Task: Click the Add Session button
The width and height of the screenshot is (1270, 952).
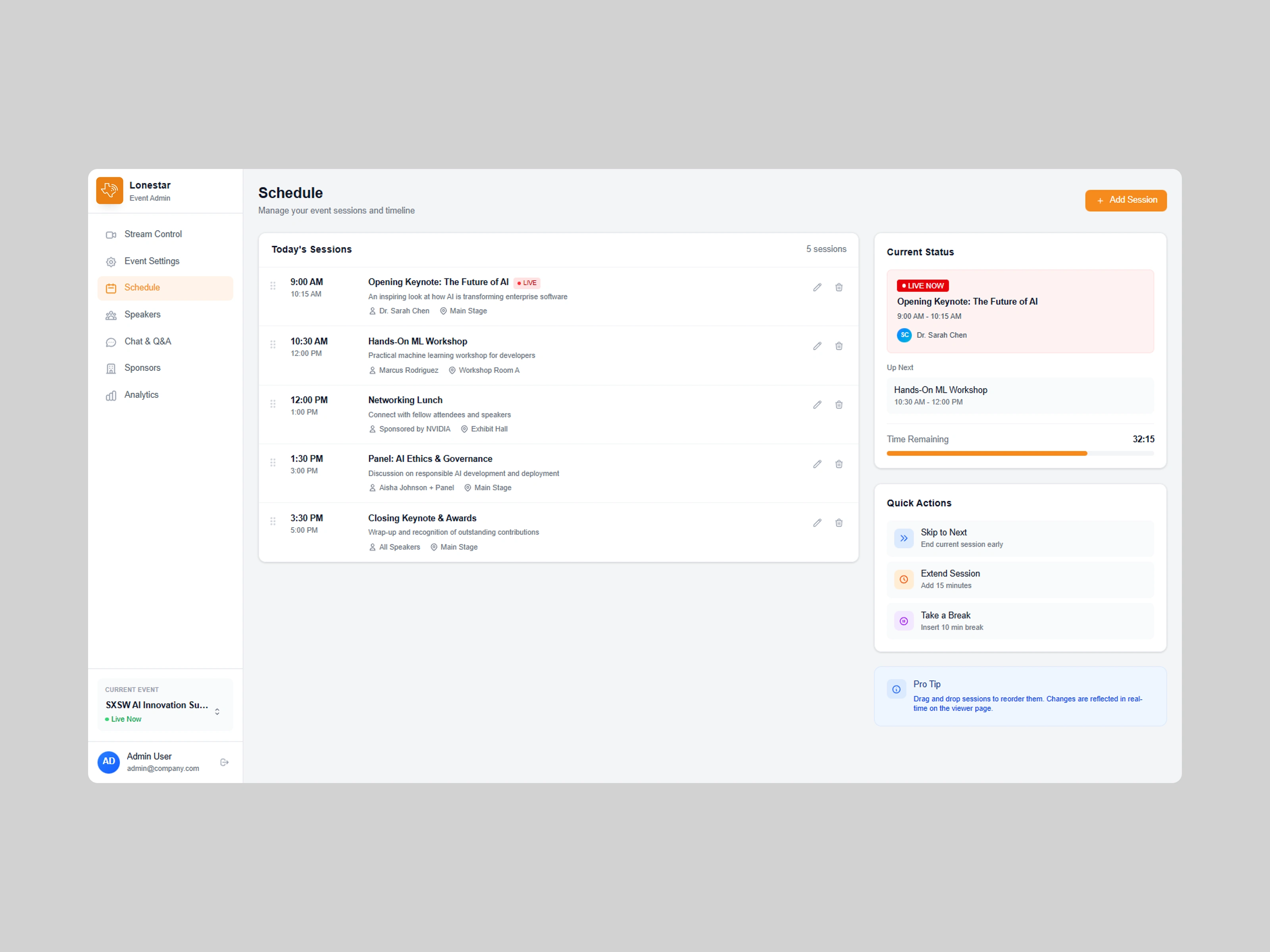Action: [1125, 200]
